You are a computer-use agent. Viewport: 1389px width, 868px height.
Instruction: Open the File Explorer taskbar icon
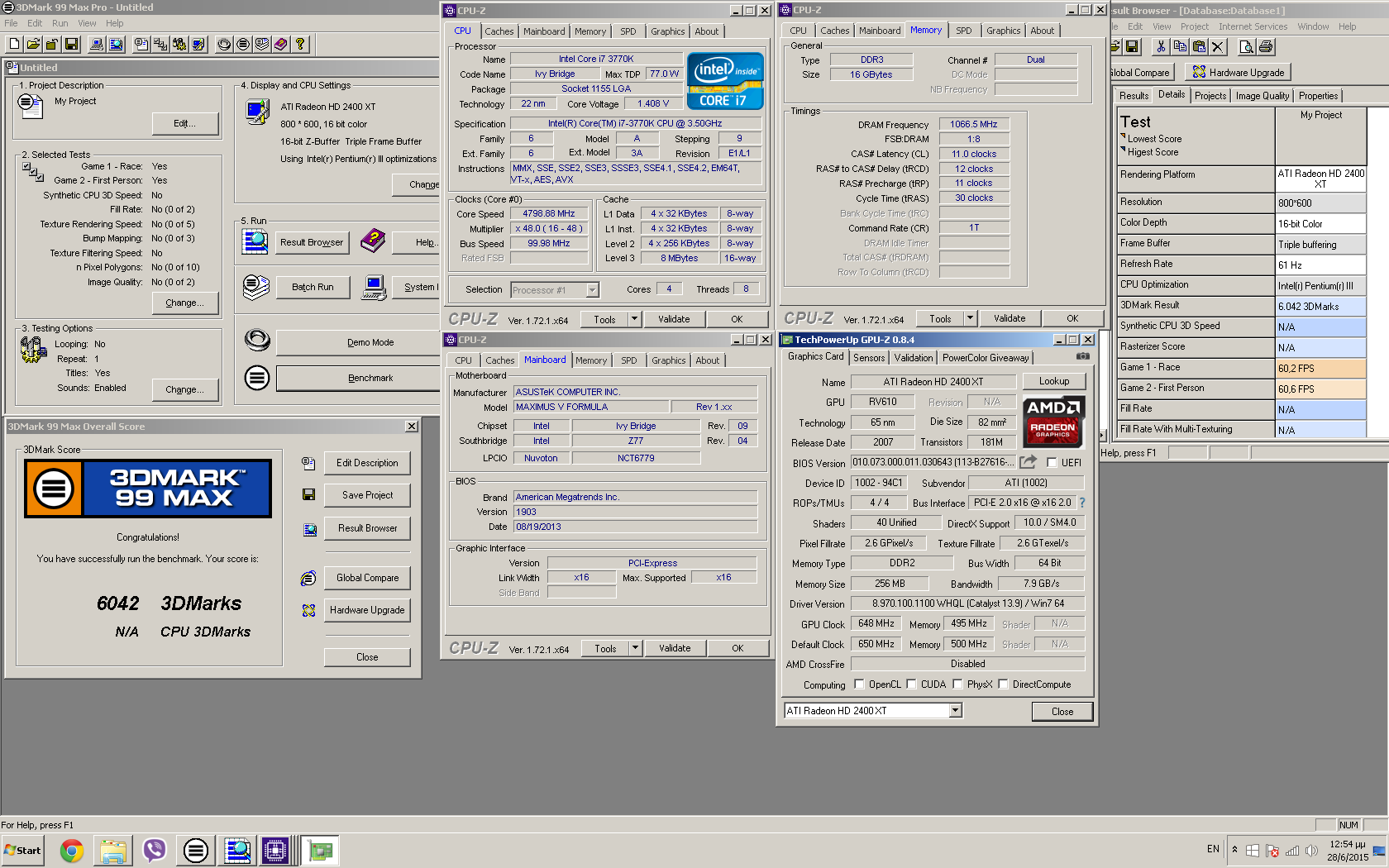(x=113, y=850)
